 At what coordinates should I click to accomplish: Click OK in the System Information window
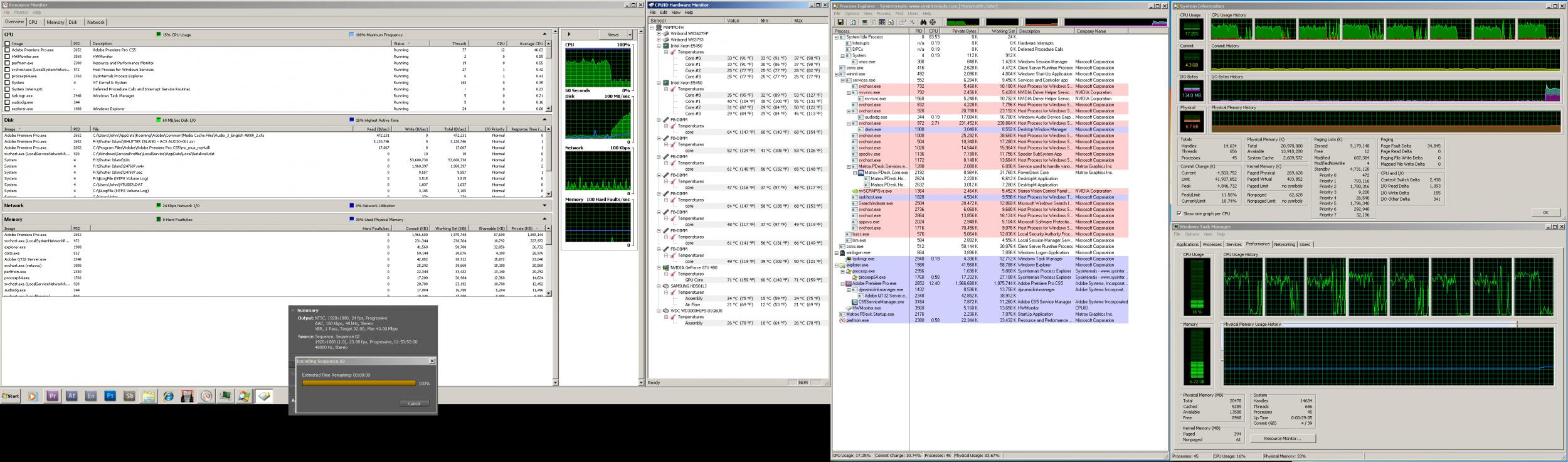pyautogui.click(x=1545, y=213)
